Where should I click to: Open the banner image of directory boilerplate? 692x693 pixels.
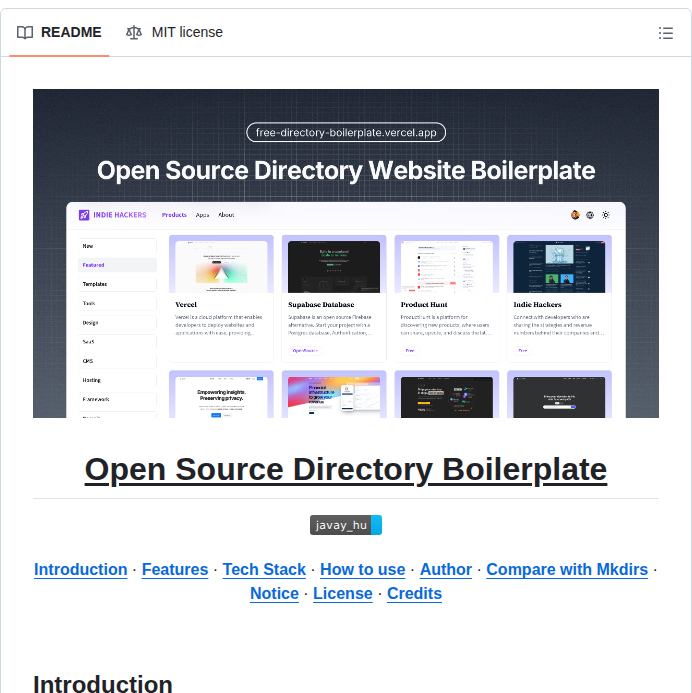[346, 253]
